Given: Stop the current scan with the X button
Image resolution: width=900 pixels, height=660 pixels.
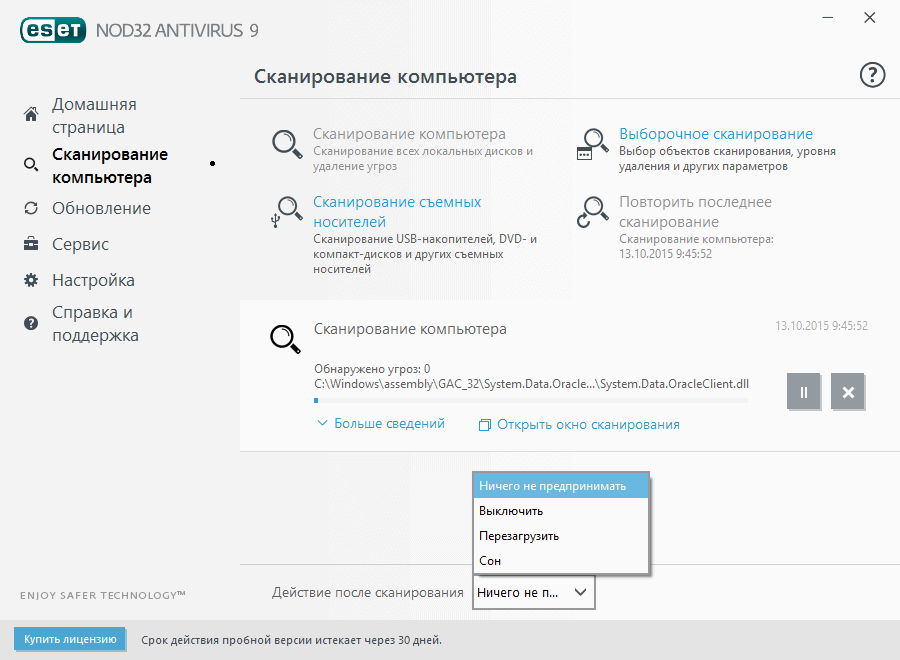Looking at the screenshot, I should pyautogui.click(x=847, y=392).
